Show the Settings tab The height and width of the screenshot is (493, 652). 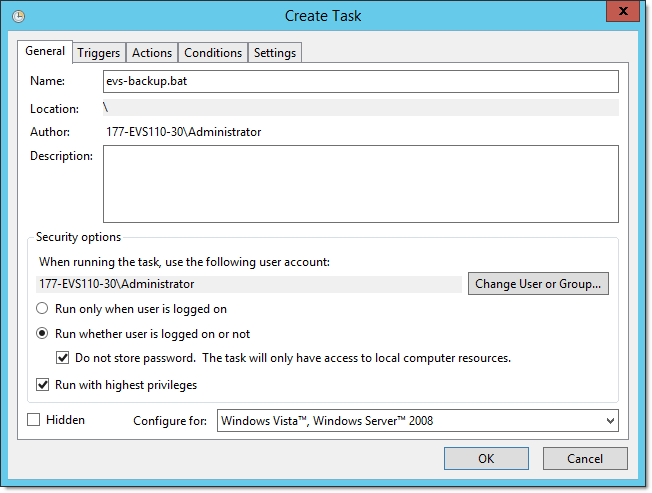pyautogui.click(x=274, y=53)
